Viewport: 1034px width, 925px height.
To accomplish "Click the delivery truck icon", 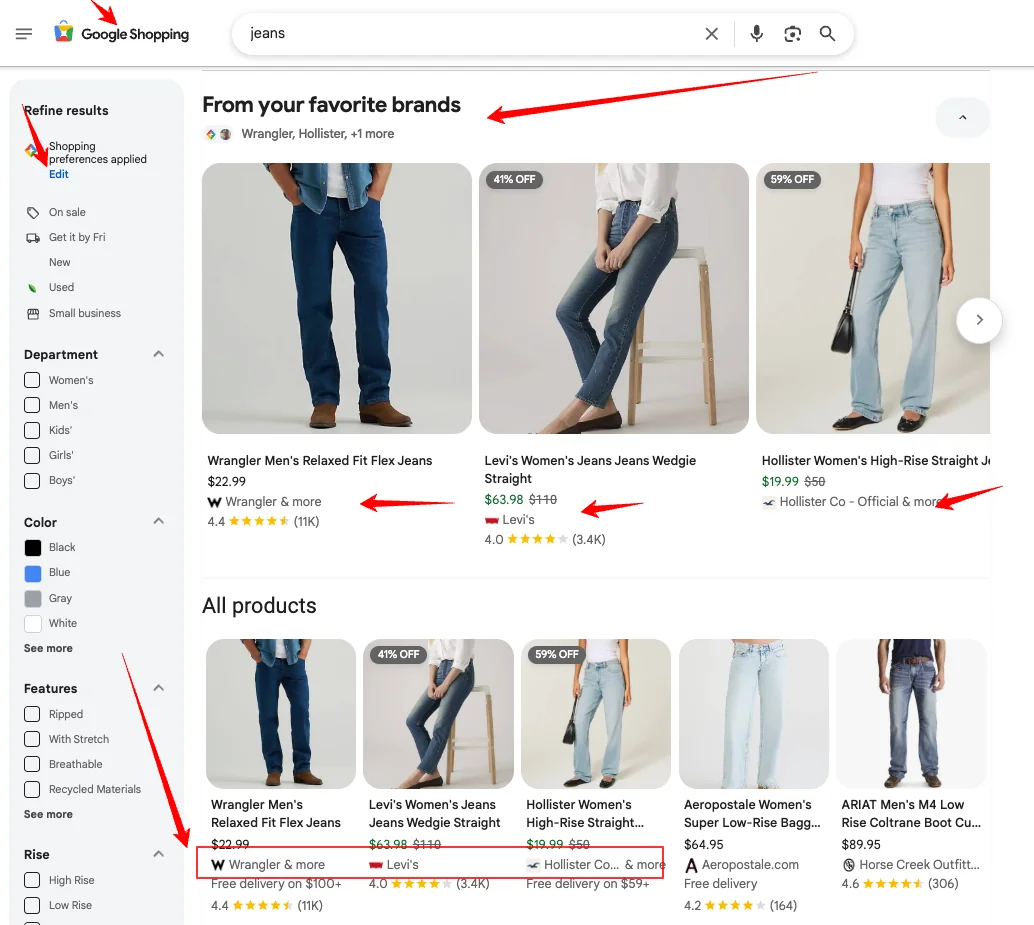I will pyautogui.click(x=32, y=237).
